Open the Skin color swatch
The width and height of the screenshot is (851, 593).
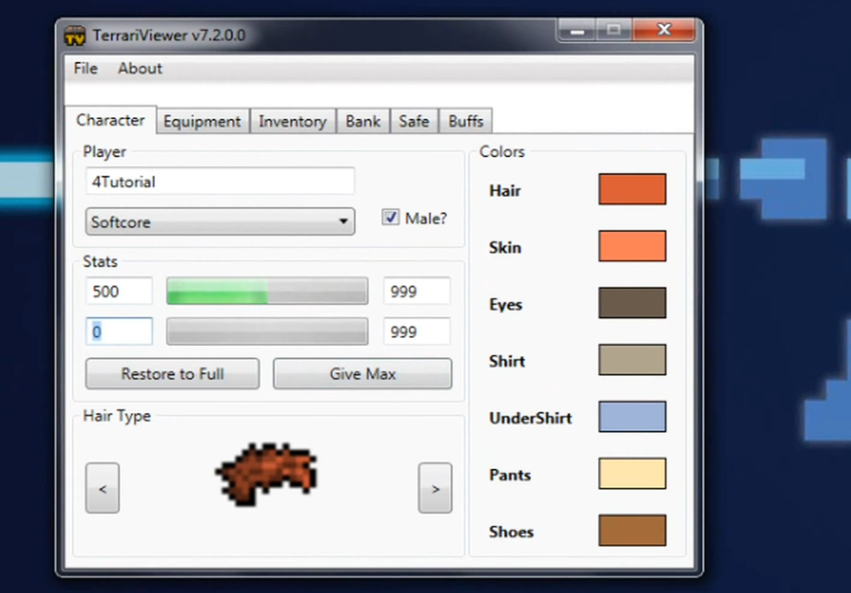point(632,246)
